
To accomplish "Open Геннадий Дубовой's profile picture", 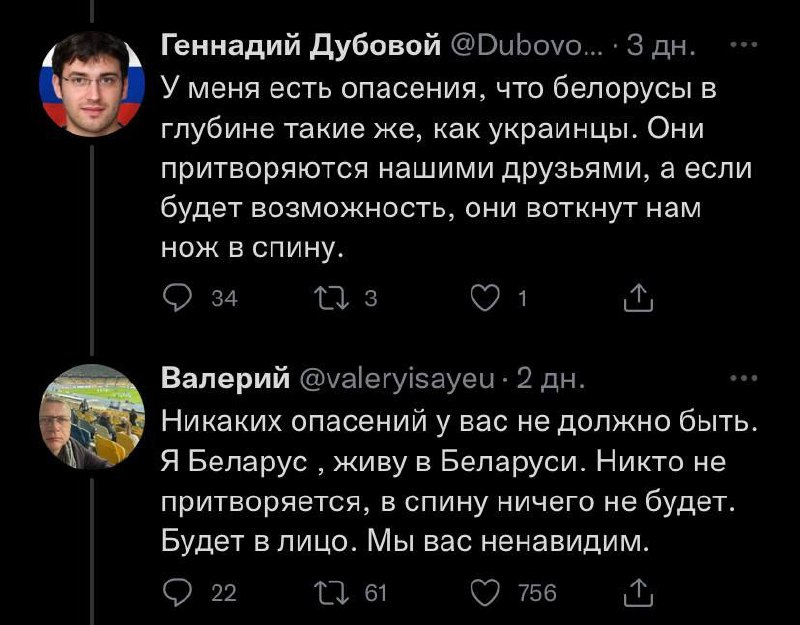I will coord(90,82).
